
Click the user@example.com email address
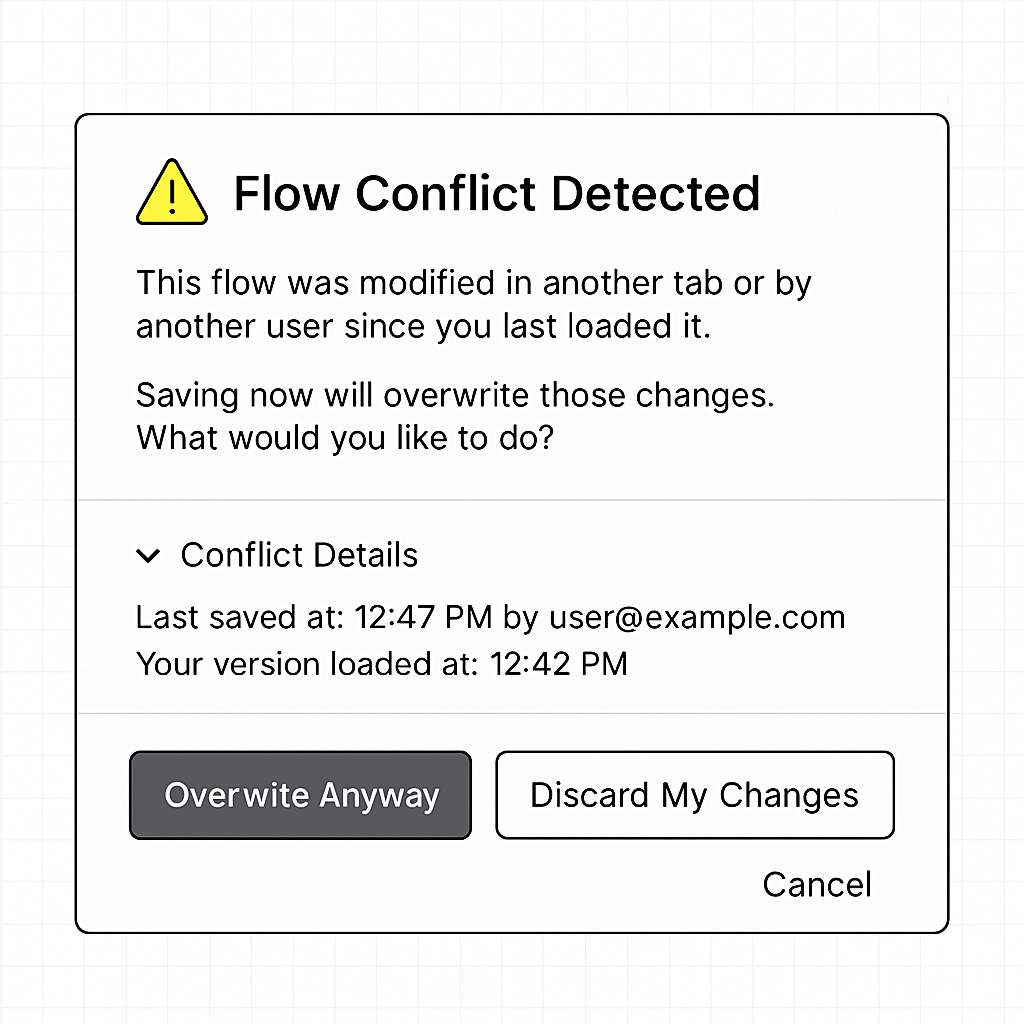[697, 617]
